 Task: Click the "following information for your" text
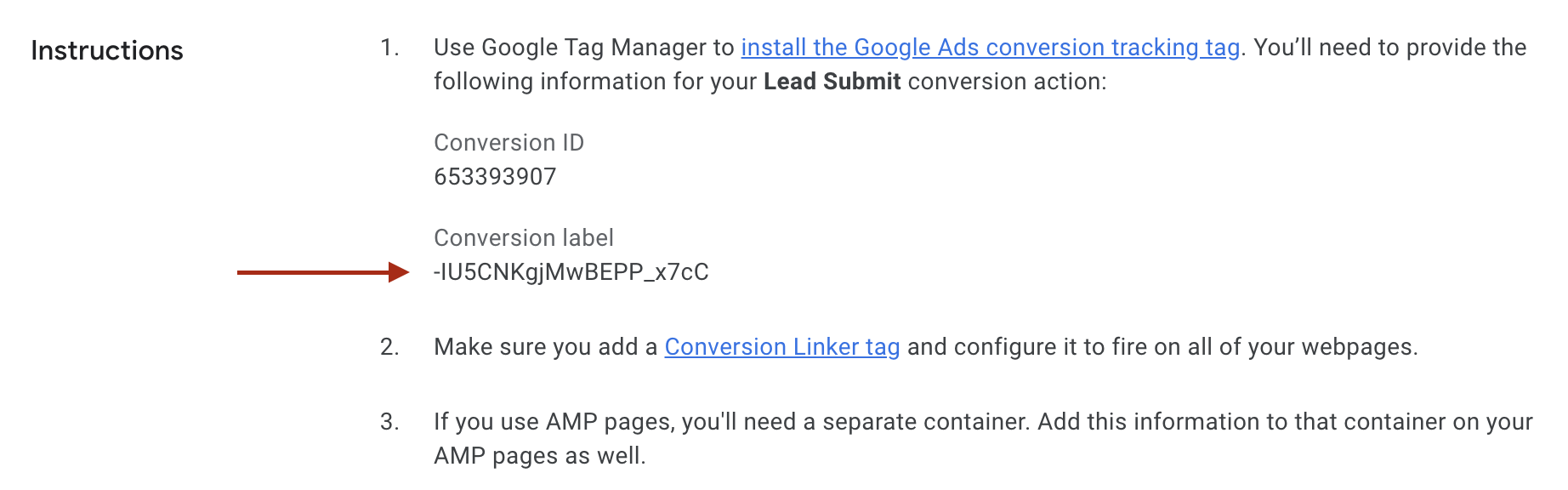pyautogui.click(x=595, y=82)
